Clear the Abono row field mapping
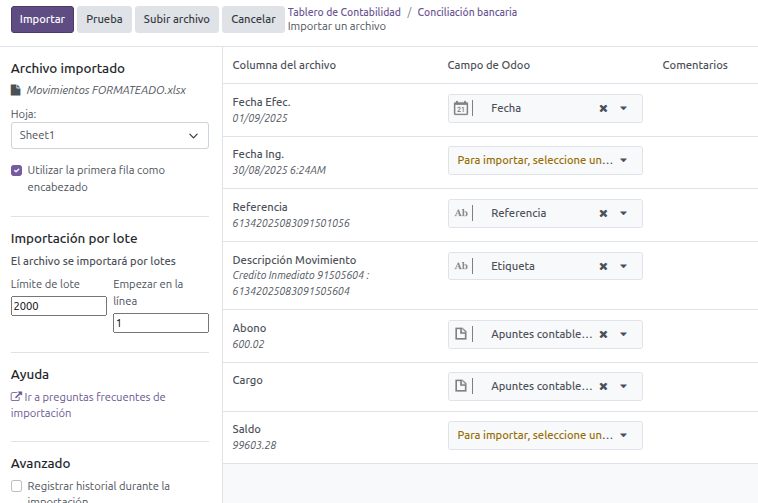This screenshot has height=503, width=758. [603, 334]
